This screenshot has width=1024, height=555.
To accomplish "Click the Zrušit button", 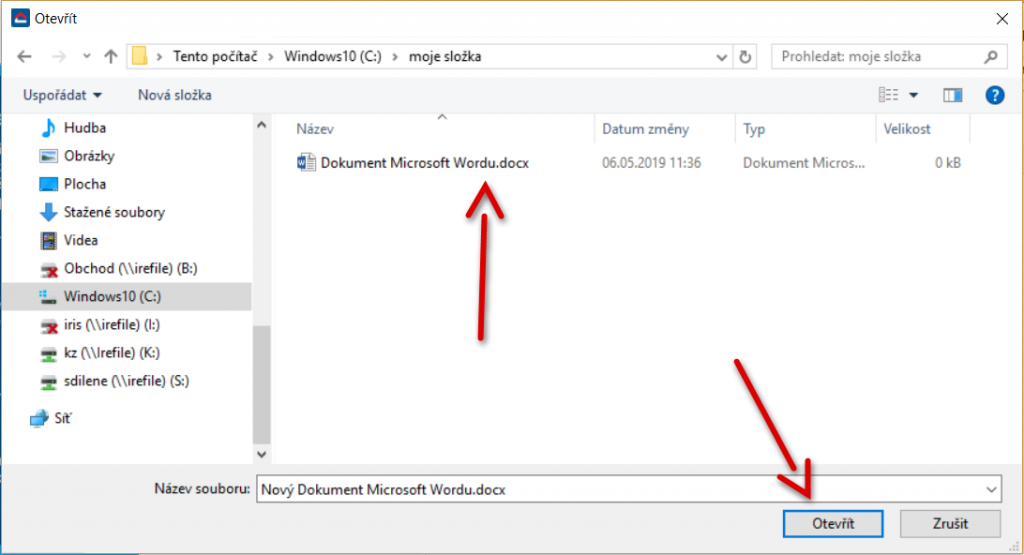I will (x=950, y=524).
